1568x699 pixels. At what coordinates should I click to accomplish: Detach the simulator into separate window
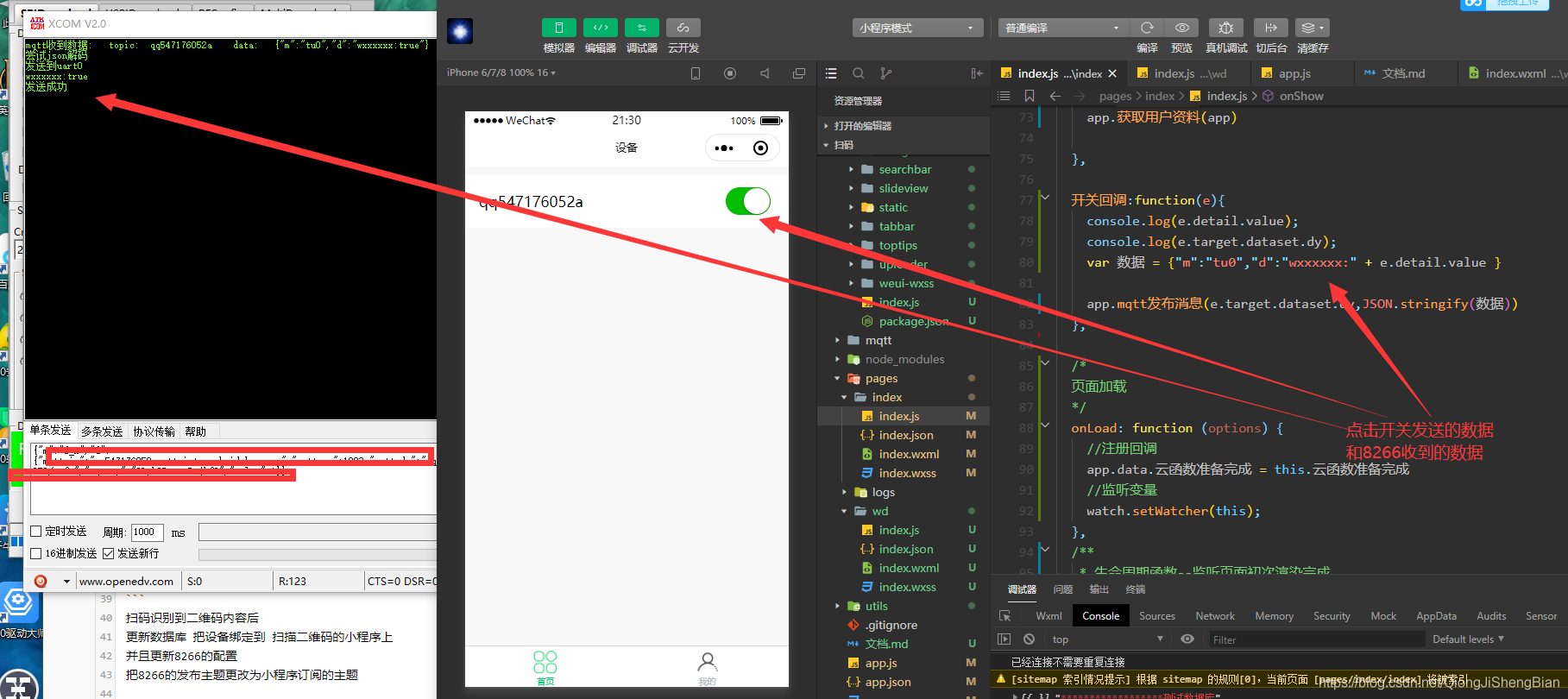pyautogui.click(x=799, y=73)
